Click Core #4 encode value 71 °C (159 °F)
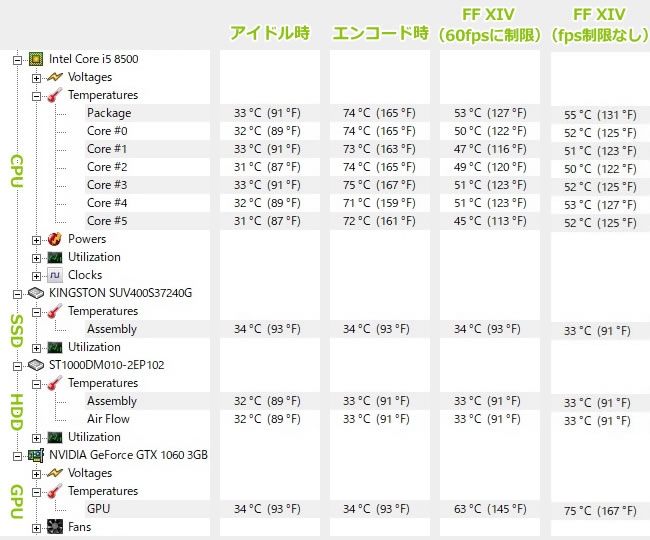650x540 pixels. click(x=379, y=203)
